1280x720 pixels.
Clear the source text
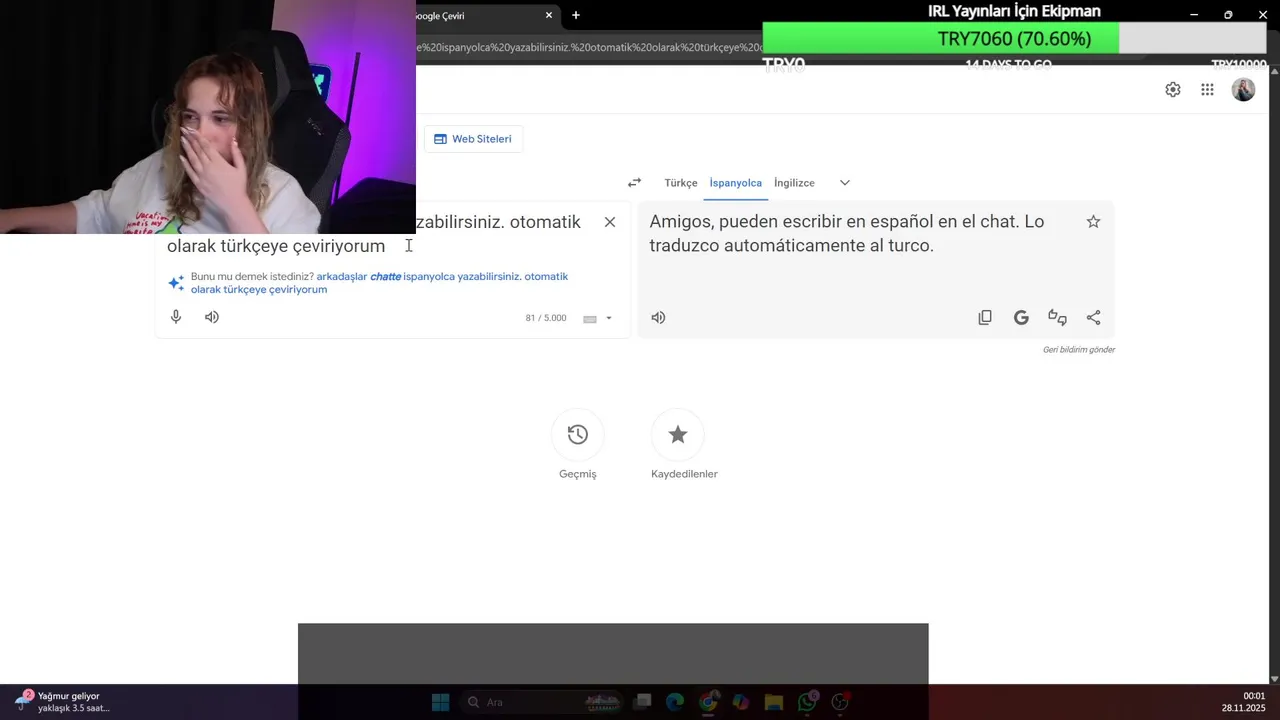pyautogui.click(x=610, y=222)
